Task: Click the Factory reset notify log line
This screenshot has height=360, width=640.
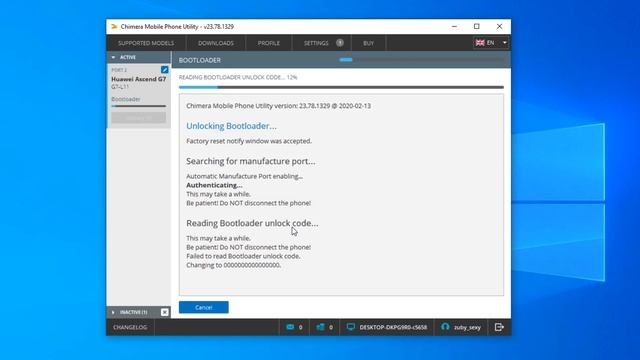Action: click(x=249, y=141)
